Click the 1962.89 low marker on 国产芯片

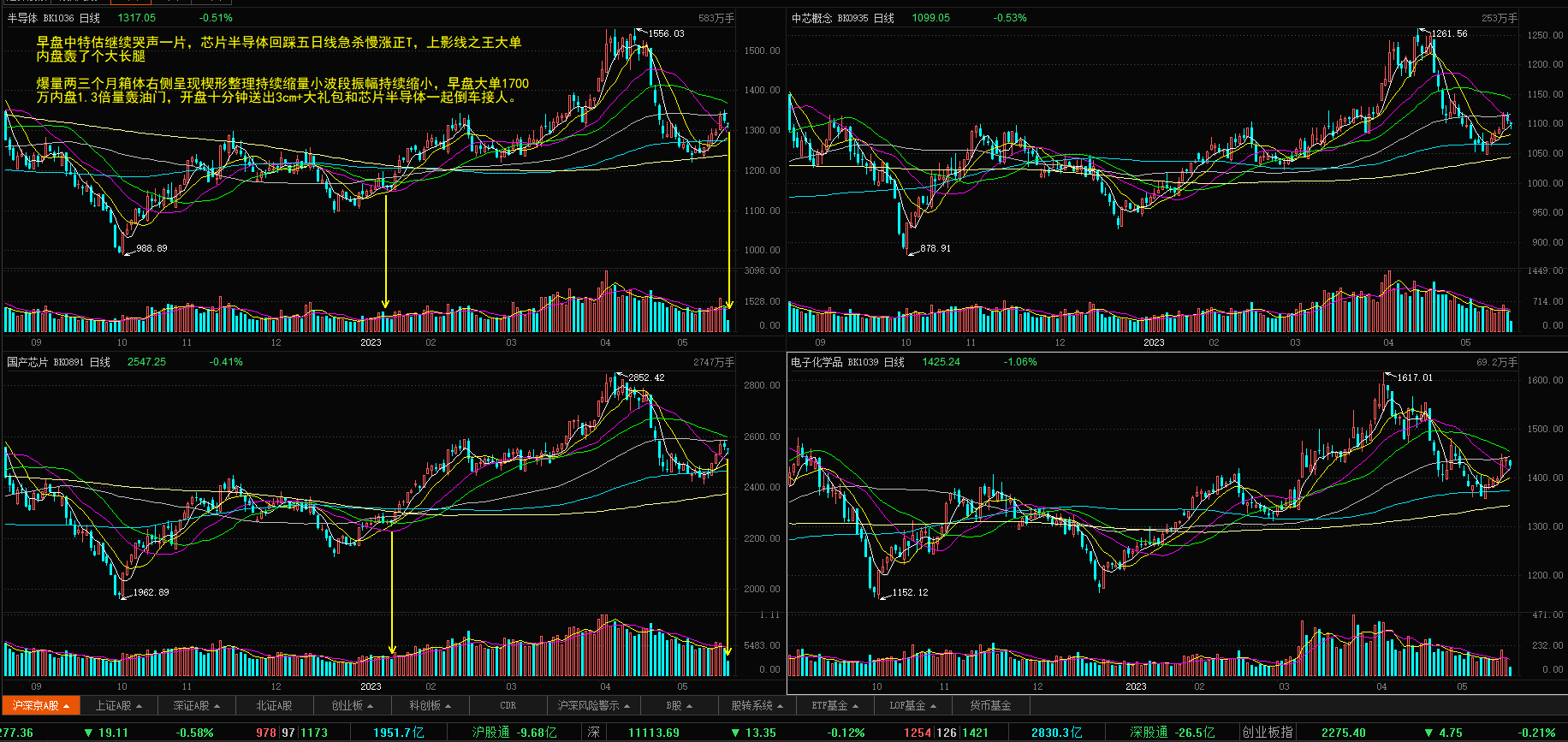coord(151,592)
